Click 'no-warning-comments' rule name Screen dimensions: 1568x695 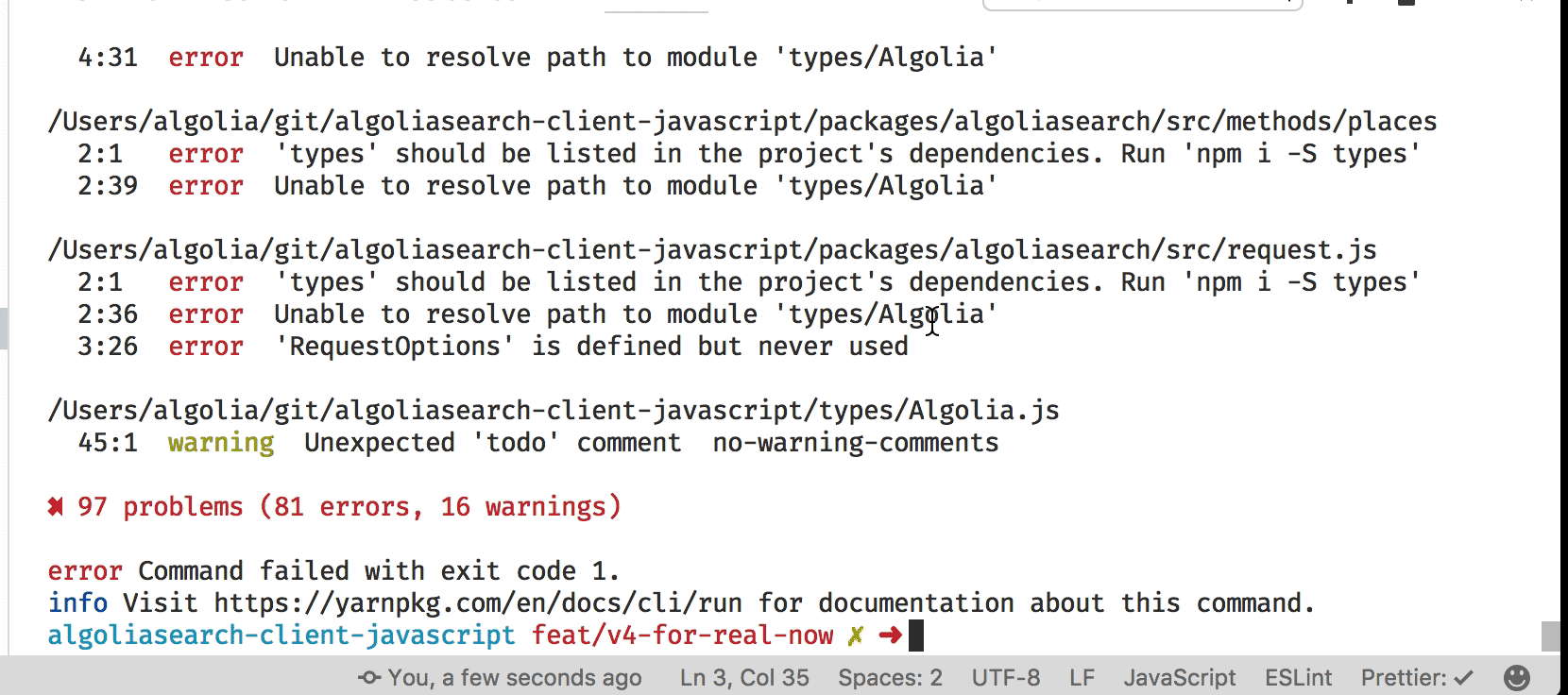click(856, 443)
